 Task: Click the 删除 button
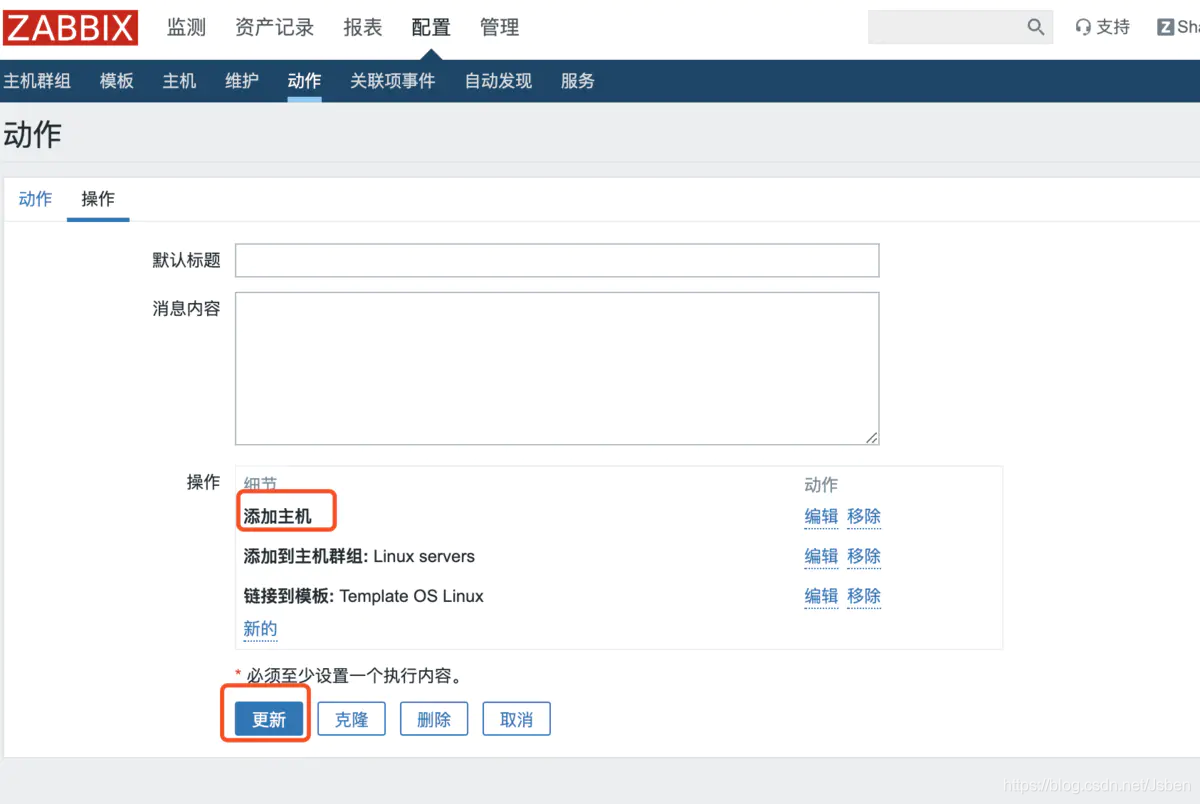(x=434, y=719)
